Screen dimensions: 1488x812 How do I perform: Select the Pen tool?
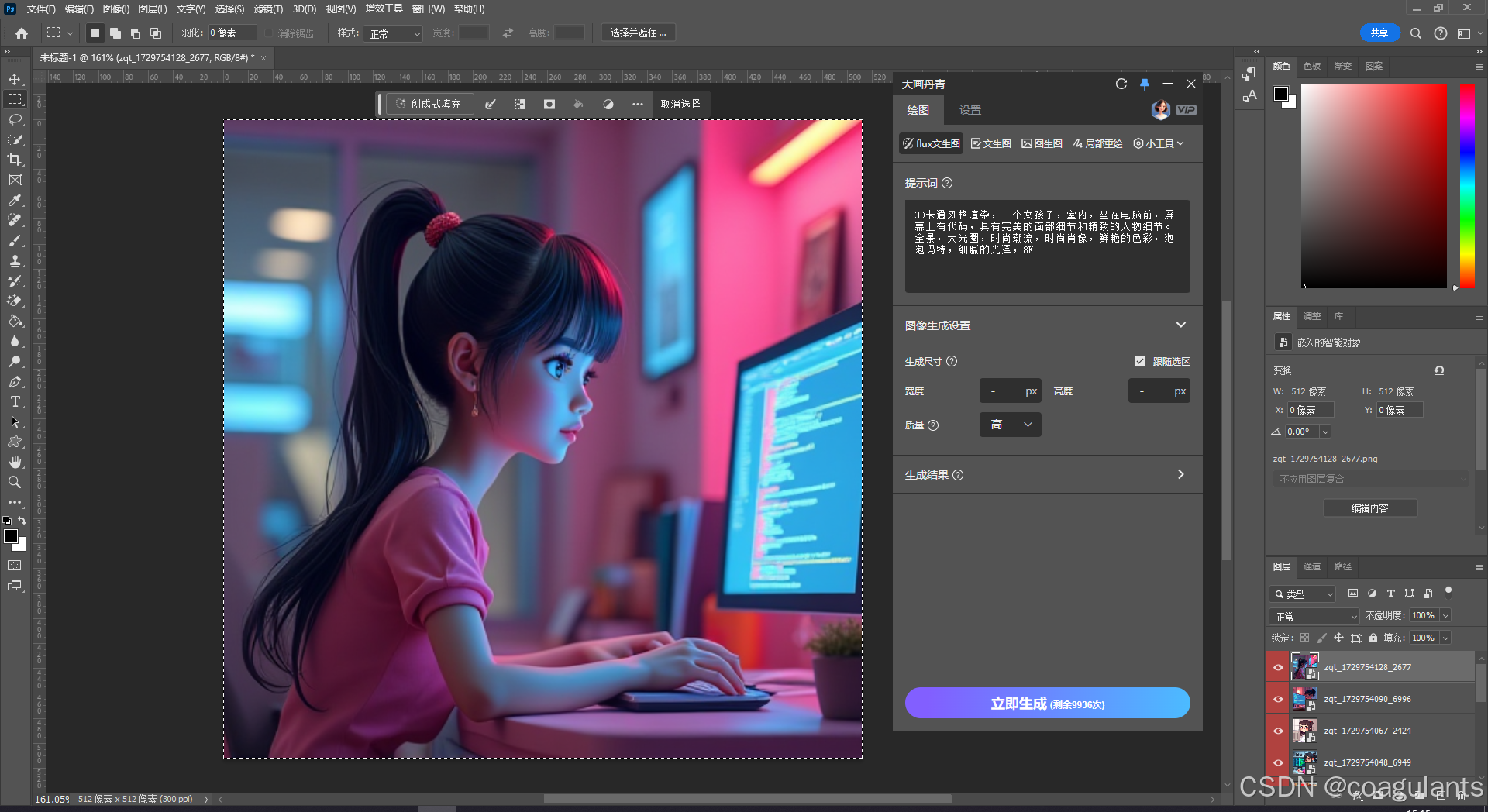click(15, 381)
